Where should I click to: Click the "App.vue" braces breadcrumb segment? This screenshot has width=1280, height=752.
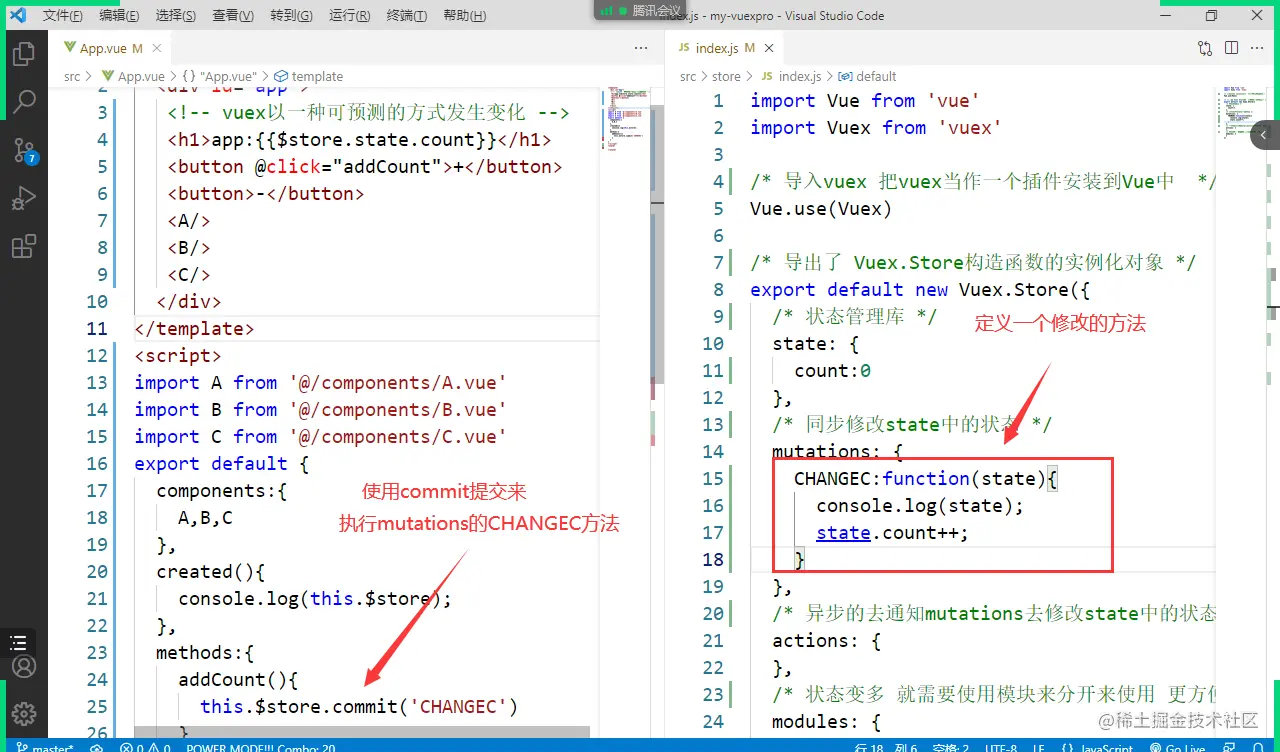click(x=220, y=76)
